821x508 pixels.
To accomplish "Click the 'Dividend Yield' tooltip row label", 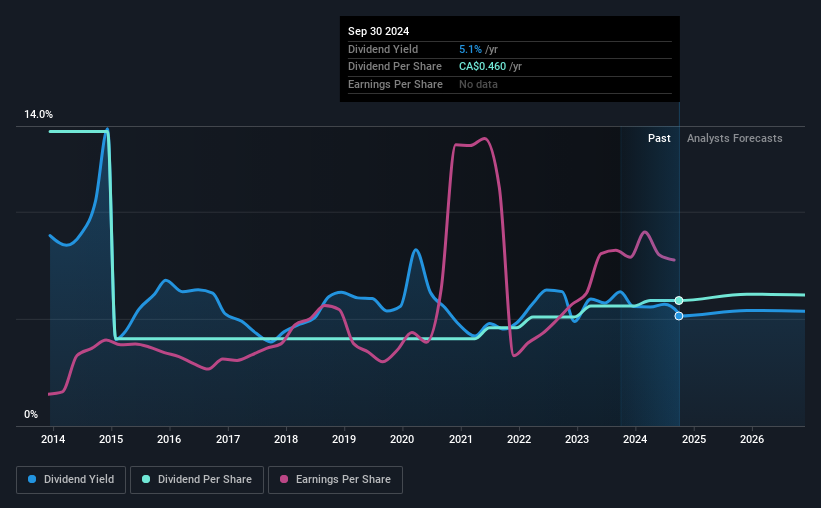I will 383,49.
